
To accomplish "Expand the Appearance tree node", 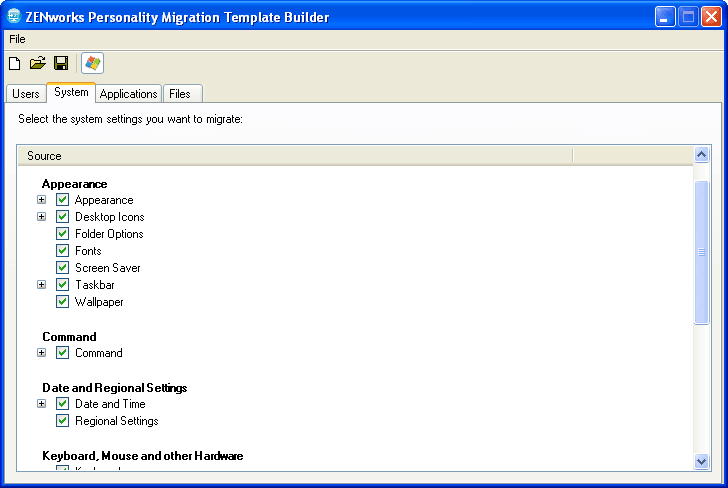I will (42, 200).
